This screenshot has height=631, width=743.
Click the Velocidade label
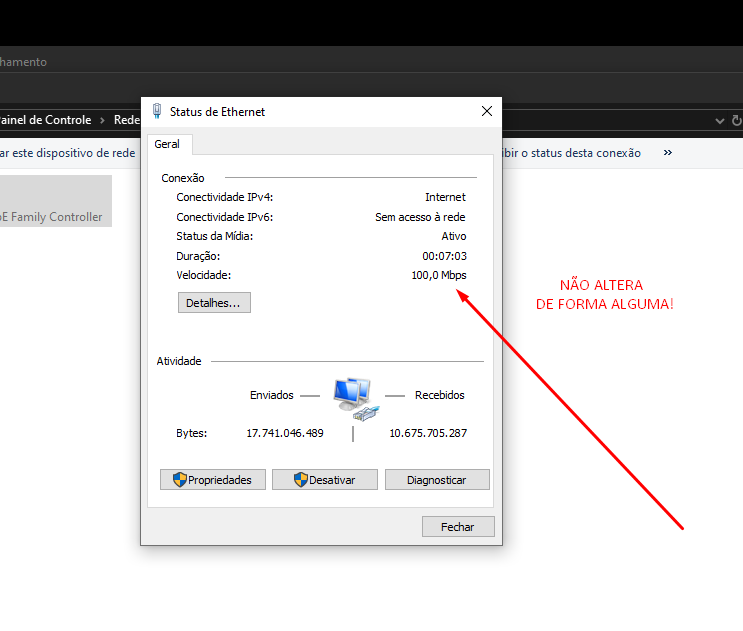click(204, 275)
